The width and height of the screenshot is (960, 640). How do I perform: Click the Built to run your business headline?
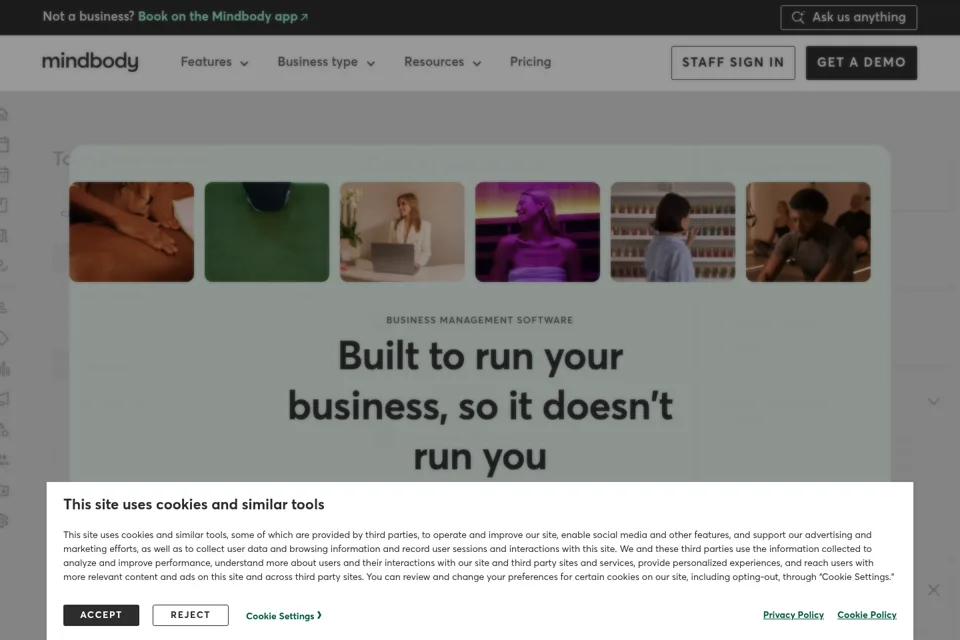[x=480, y=406]
